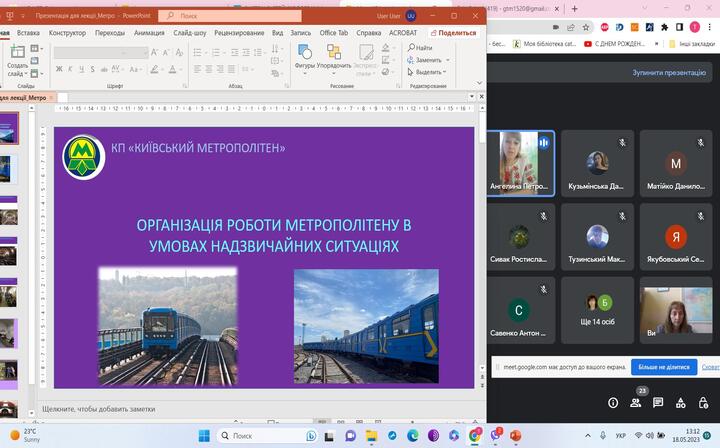The height and width of the screenshot is (448, 720).
Task: Click Создать слайд new slide icon
Action: (17, 52)
